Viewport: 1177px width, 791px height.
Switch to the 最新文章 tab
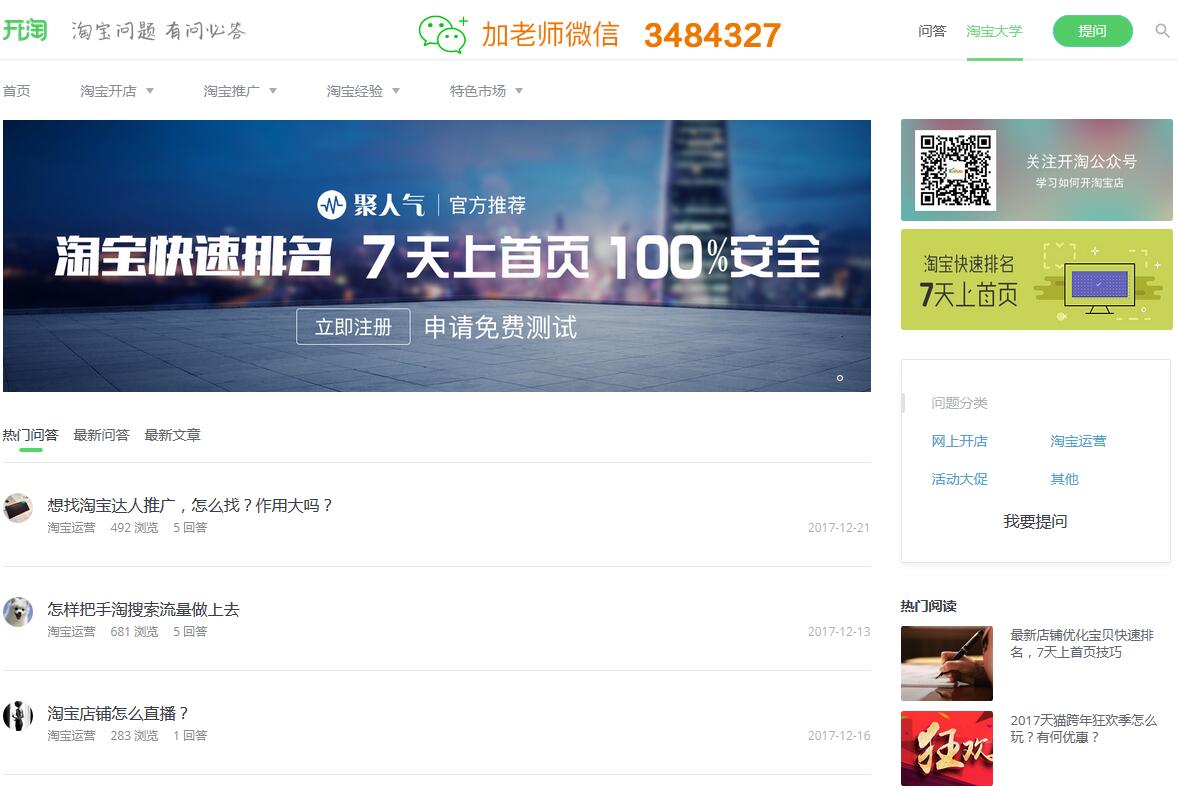point(173,435)
